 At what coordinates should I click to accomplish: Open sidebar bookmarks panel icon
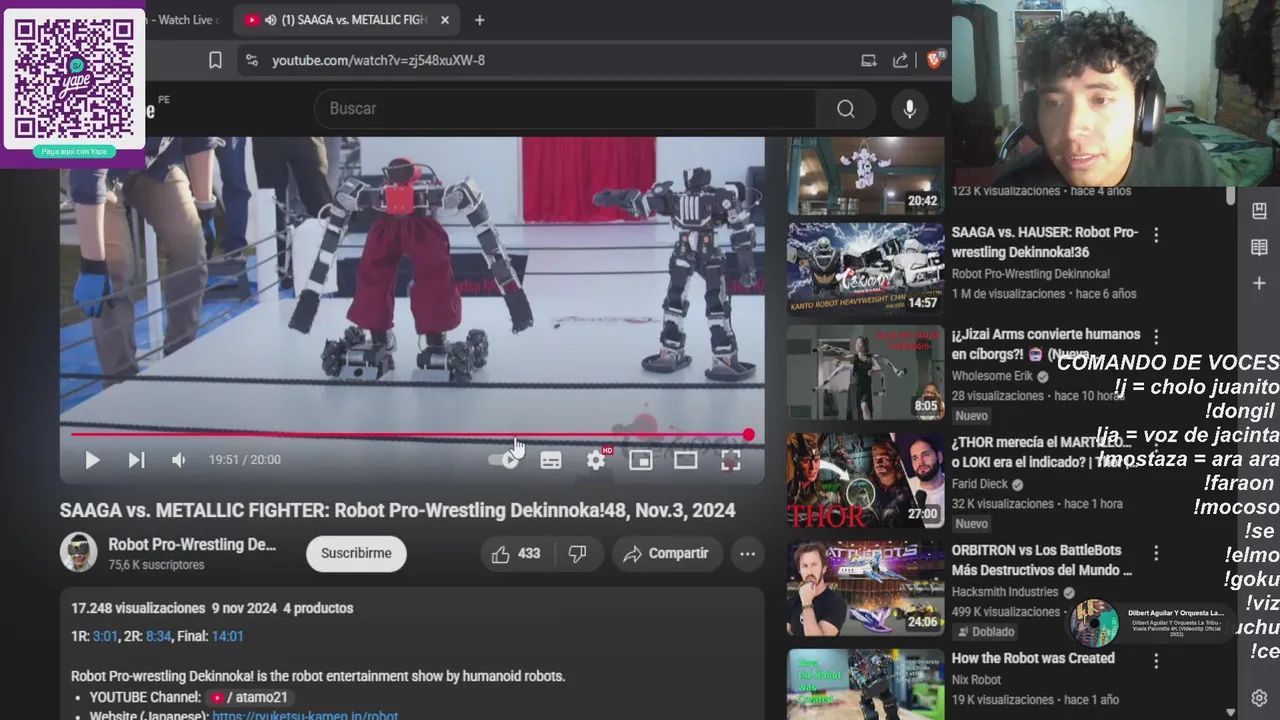[1259, 211]
